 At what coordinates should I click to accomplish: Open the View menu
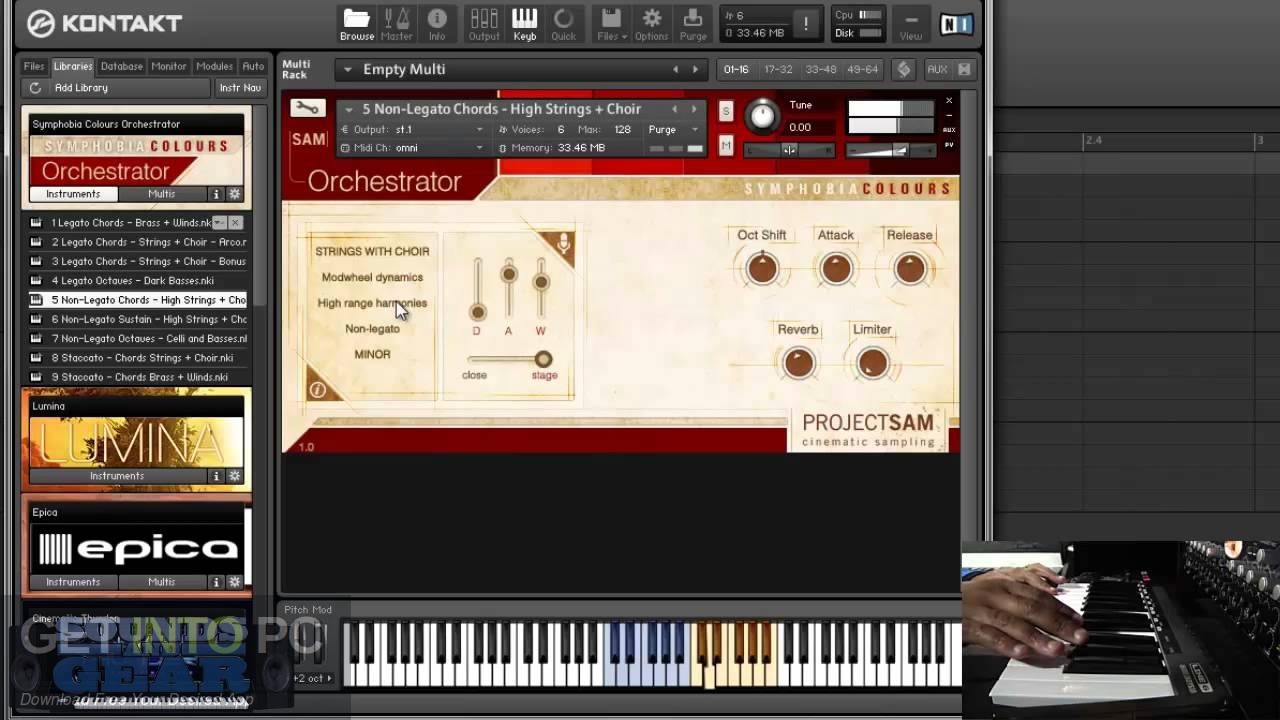[910, 24]
